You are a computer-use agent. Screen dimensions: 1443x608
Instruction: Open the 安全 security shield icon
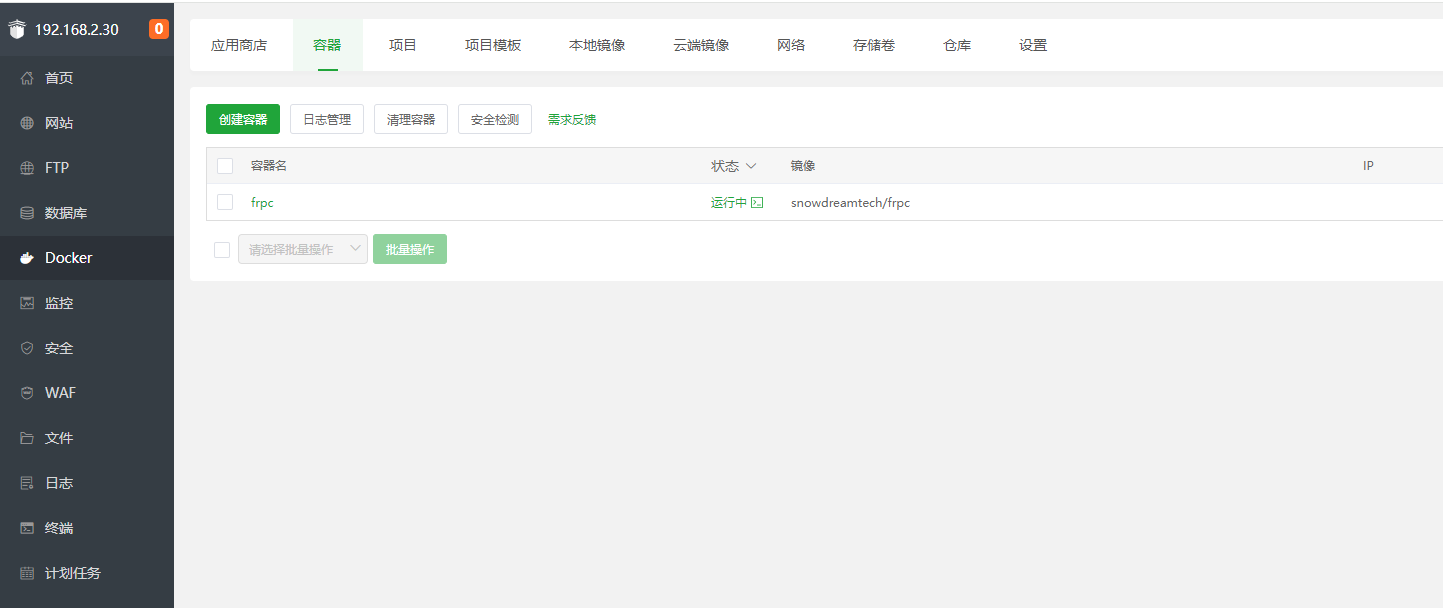26,347
